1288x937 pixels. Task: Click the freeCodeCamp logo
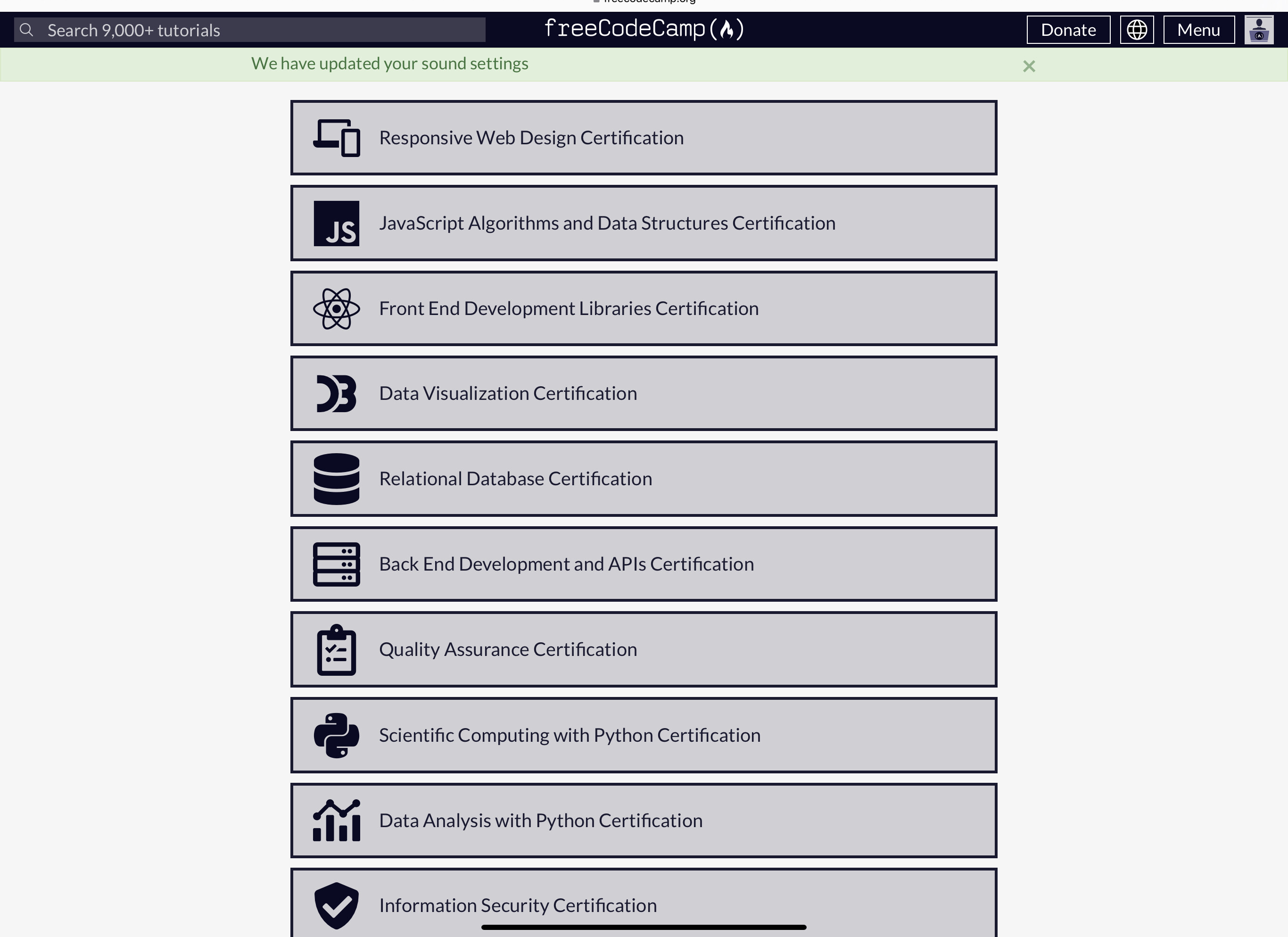click(x=644, y=28)
